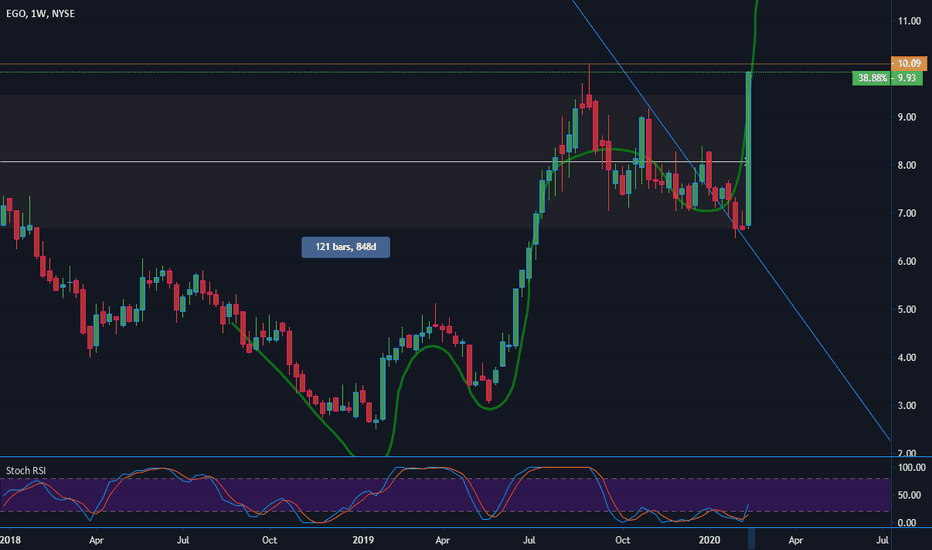Click the EGO, 1W, NYSE symbol label
932x550 pixels.
pos(40,14)
